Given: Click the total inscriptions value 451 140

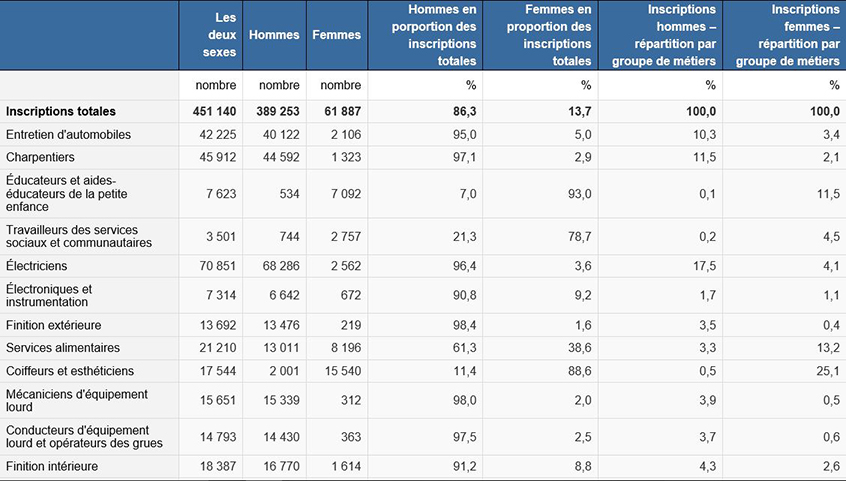Looking at the screenshot, I should pos(214,111).
